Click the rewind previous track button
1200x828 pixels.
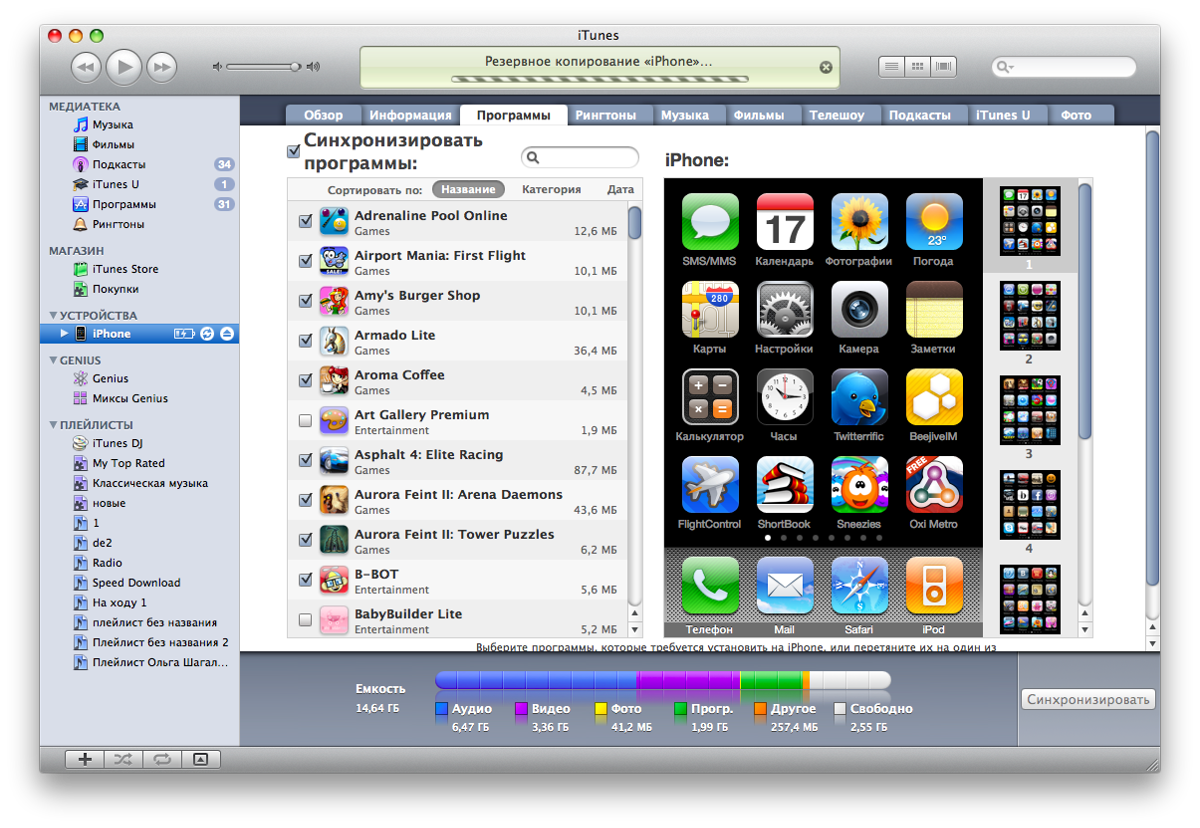pos(87,67)
